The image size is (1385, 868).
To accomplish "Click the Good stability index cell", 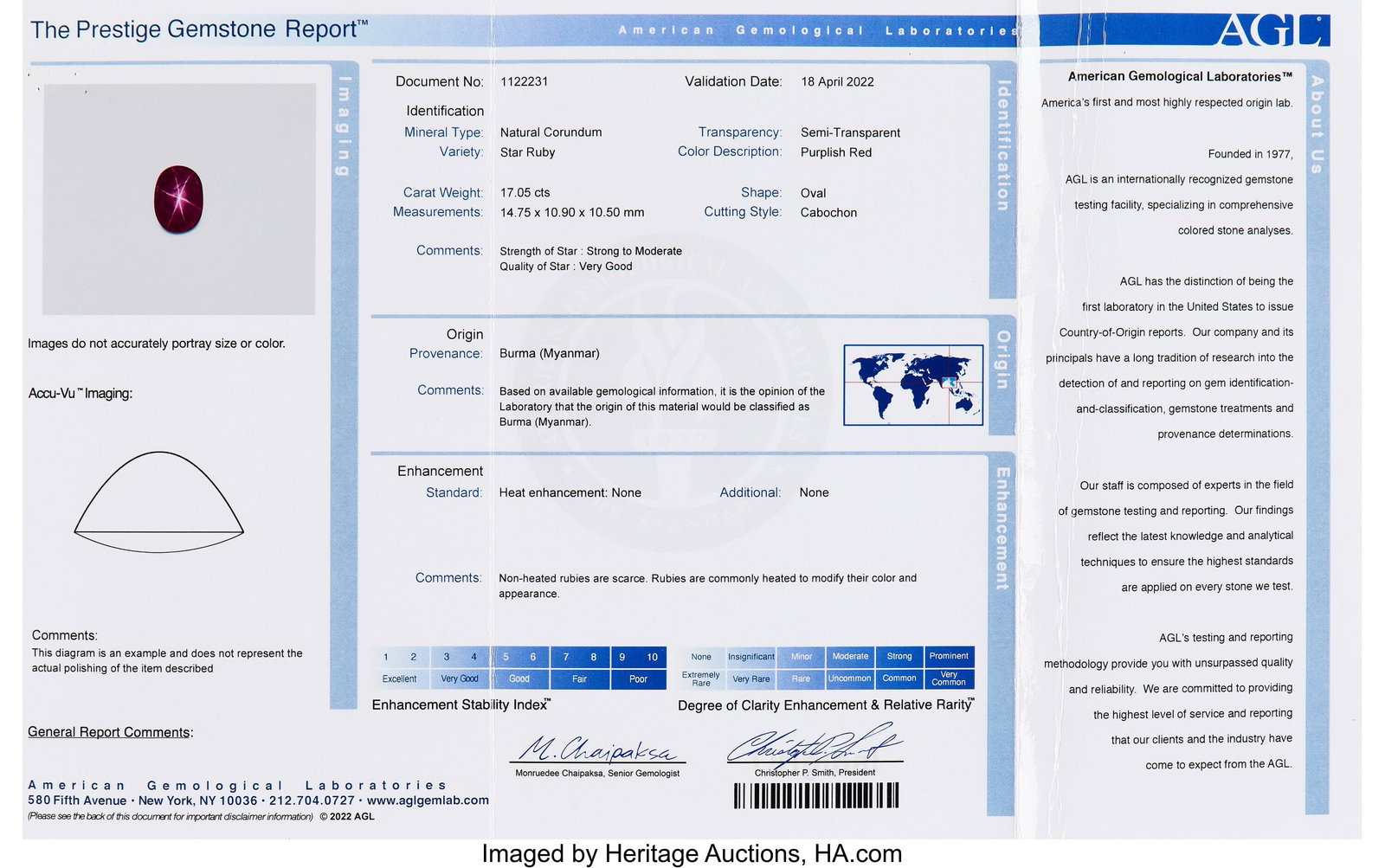I will [519, 679].
